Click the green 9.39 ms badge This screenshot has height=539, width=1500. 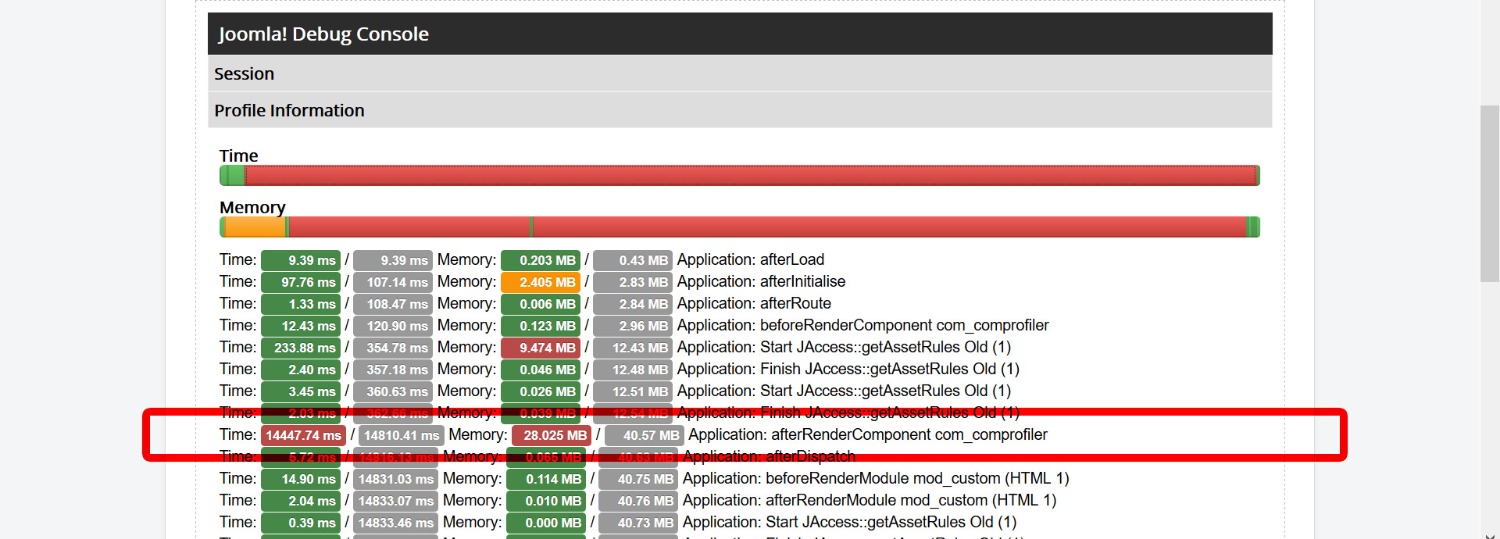[301, 260]
